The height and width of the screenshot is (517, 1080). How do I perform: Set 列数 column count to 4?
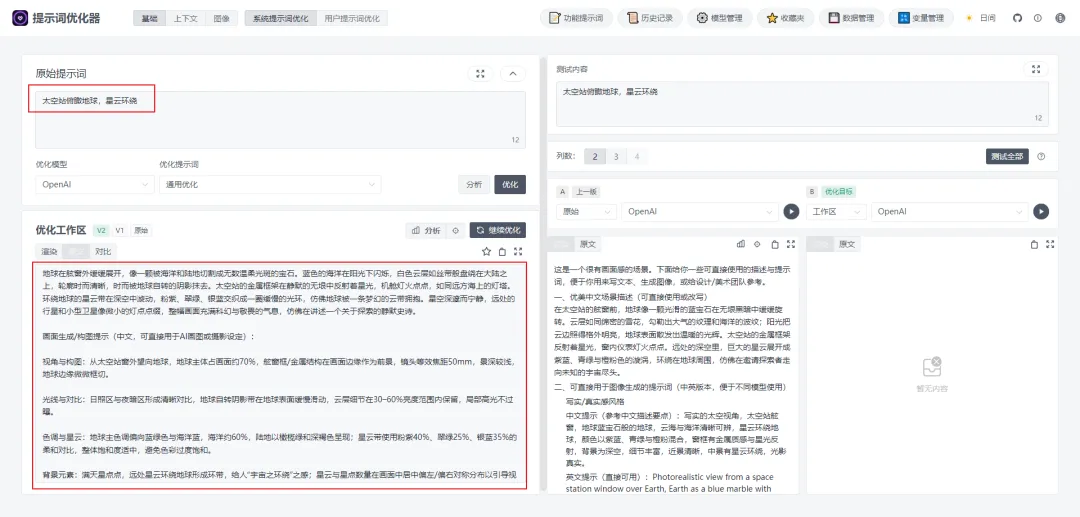coord(636,156)
